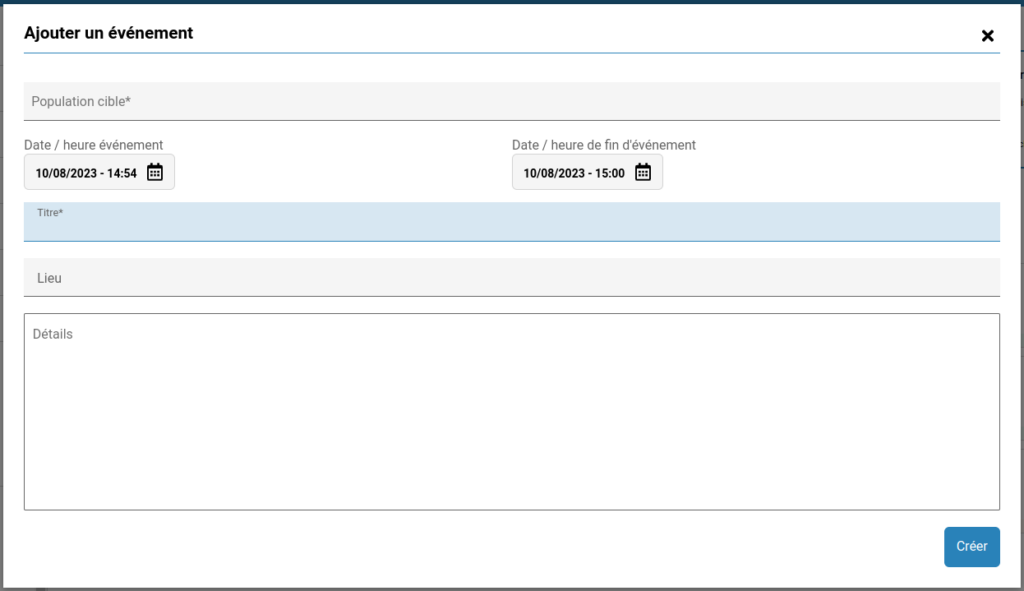1024x591 pixels.
Task: Select the end date value 10/08/2023 - 15:00
Action: click(573, 173)
